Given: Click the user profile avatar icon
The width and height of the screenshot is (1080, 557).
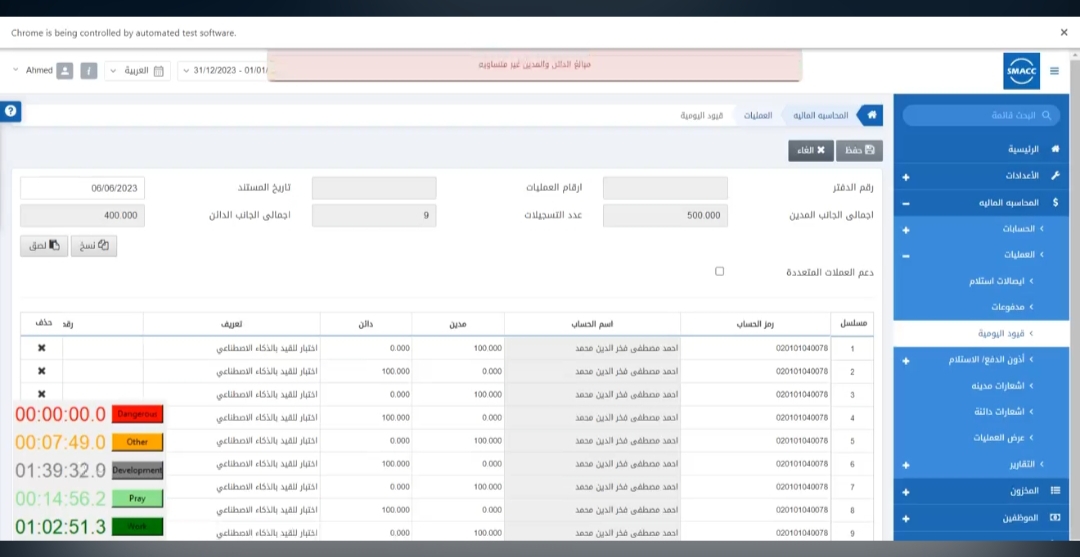Looking at the screenshot, I should click(x=64, y=71).
